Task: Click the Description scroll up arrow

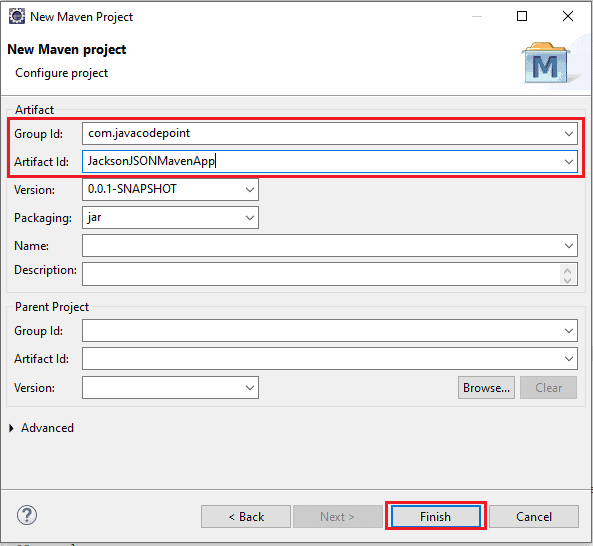Action: (567, 270)
